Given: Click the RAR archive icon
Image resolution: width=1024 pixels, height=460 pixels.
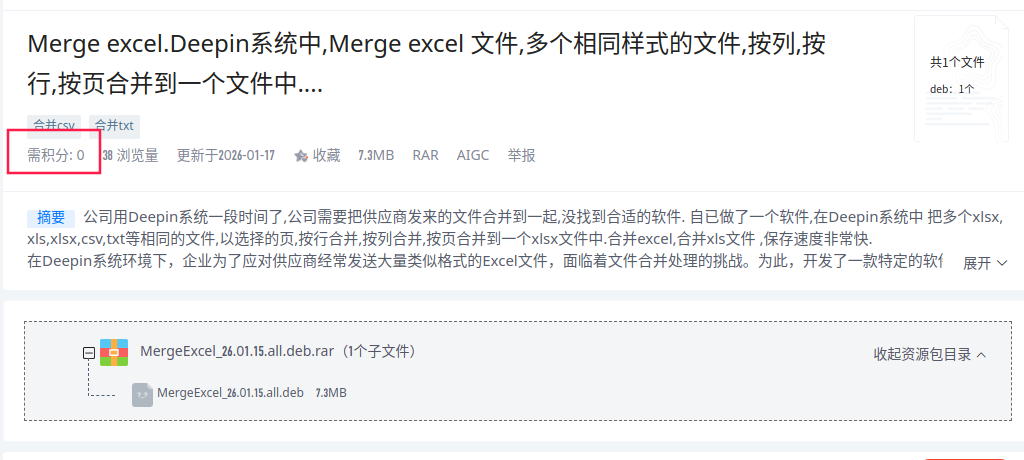Looking at the screenshot, I should (114, 352).
